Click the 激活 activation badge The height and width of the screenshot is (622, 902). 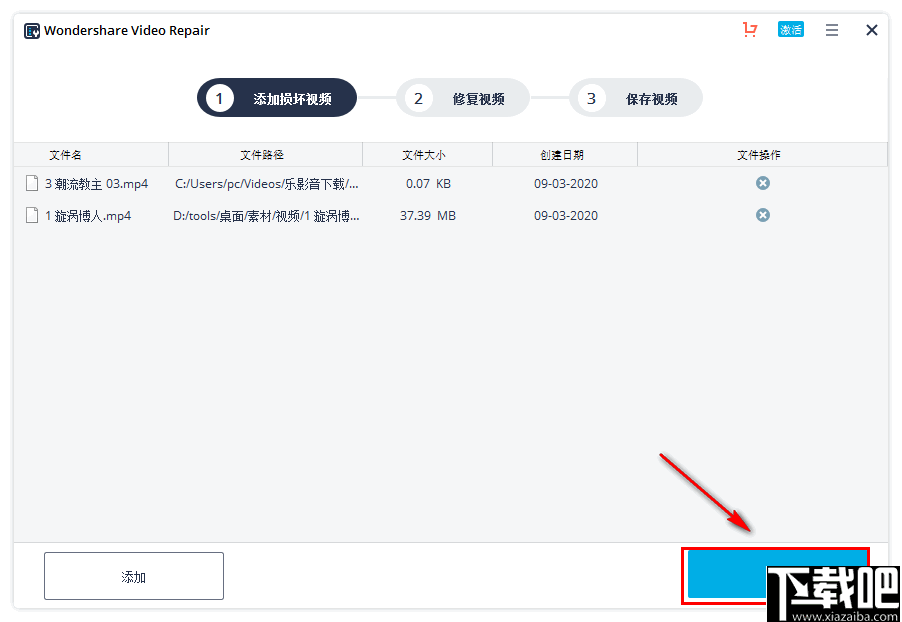(791, 30)
